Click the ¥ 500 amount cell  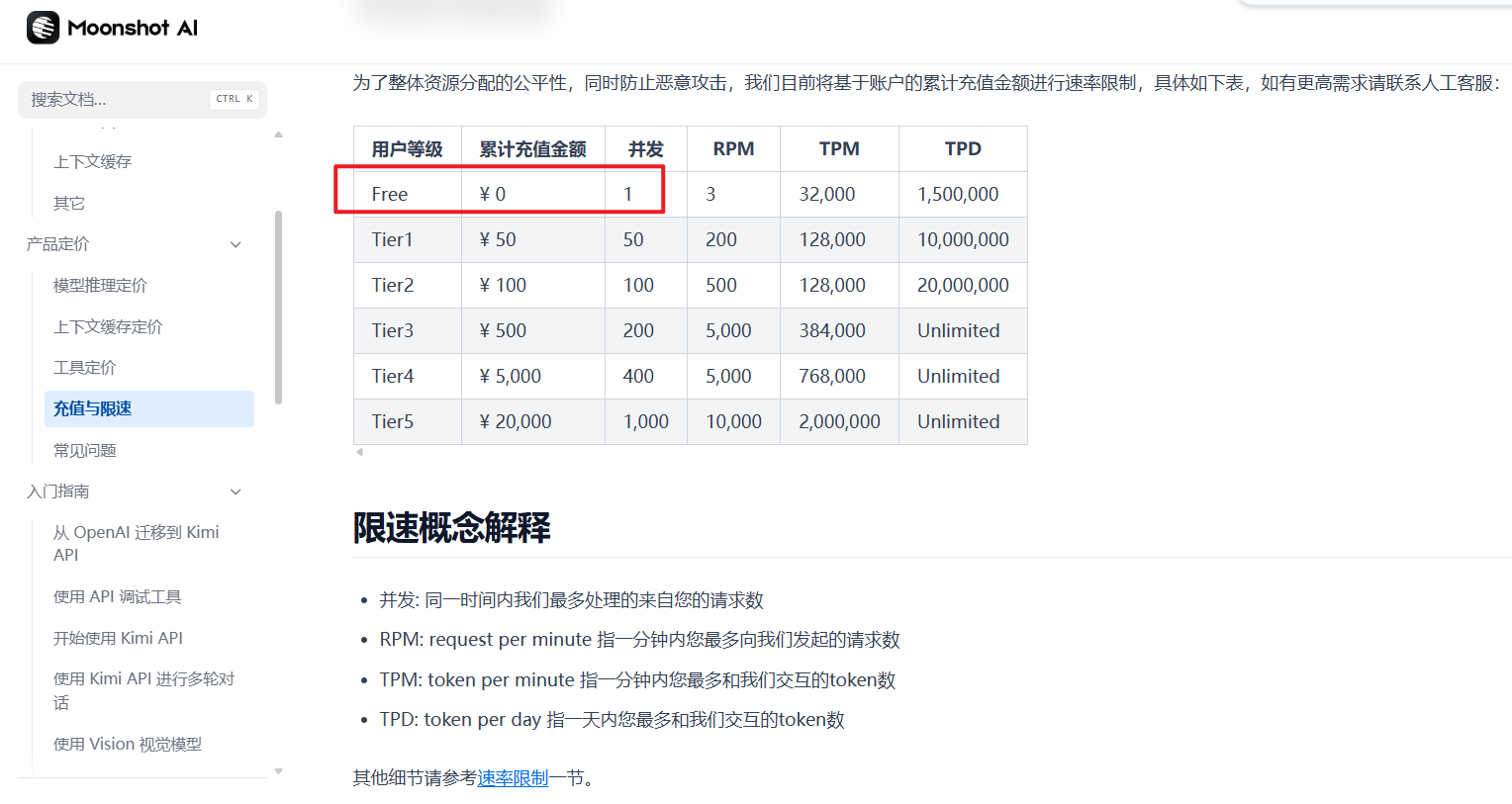(x=533, y=330)
